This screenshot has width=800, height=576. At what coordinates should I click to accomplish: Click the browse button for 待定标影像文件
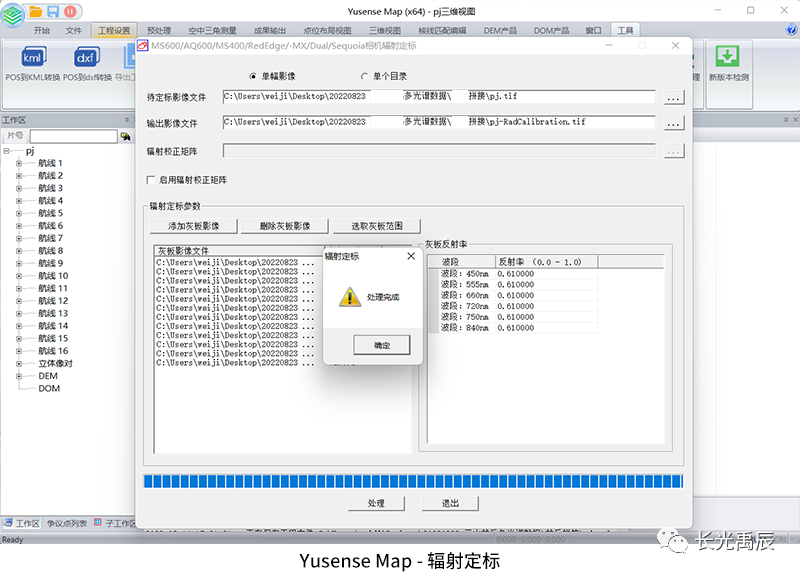673,98
